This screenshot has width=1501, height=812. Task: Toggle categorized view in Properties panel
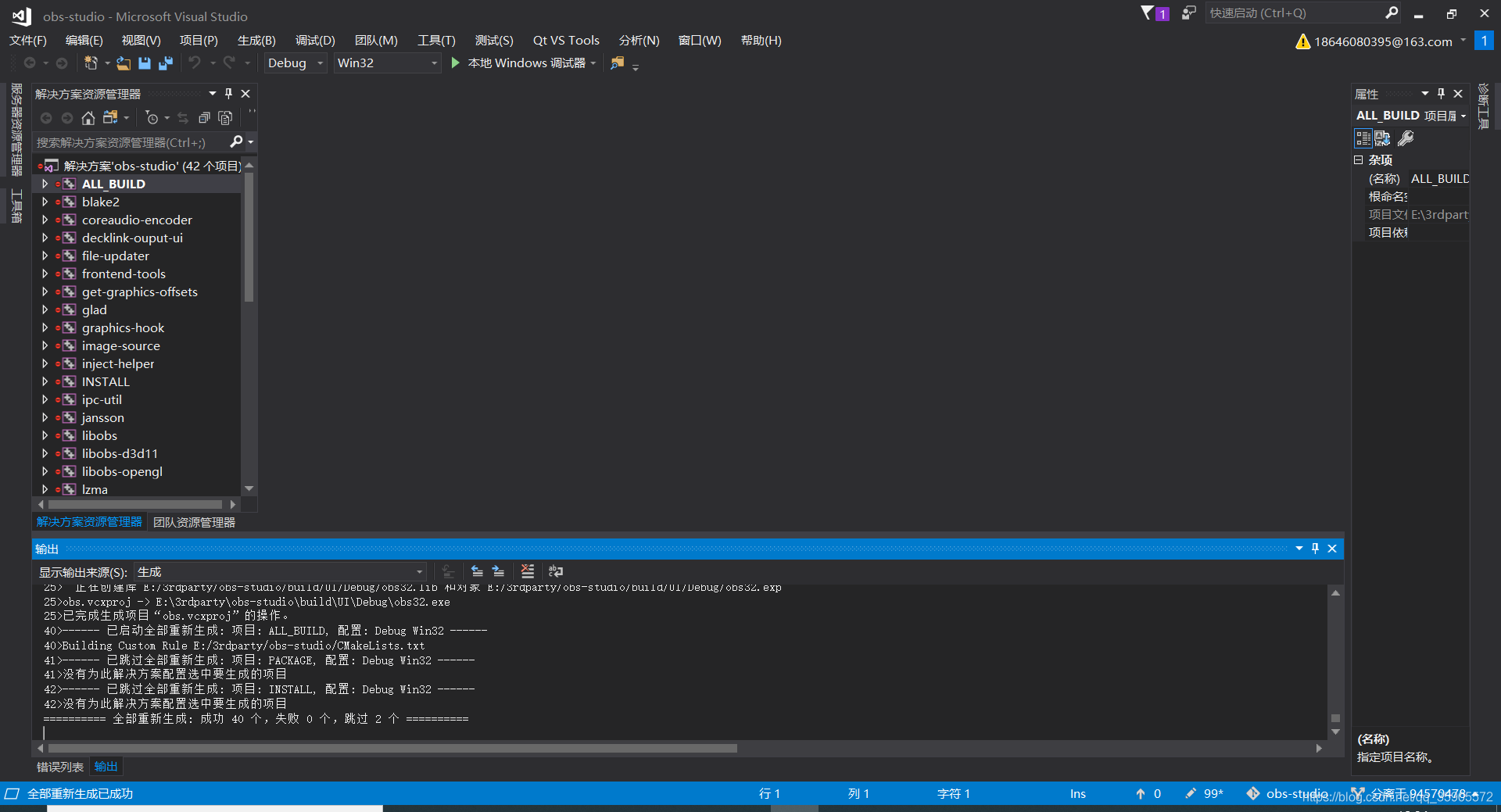point(1363,138)
